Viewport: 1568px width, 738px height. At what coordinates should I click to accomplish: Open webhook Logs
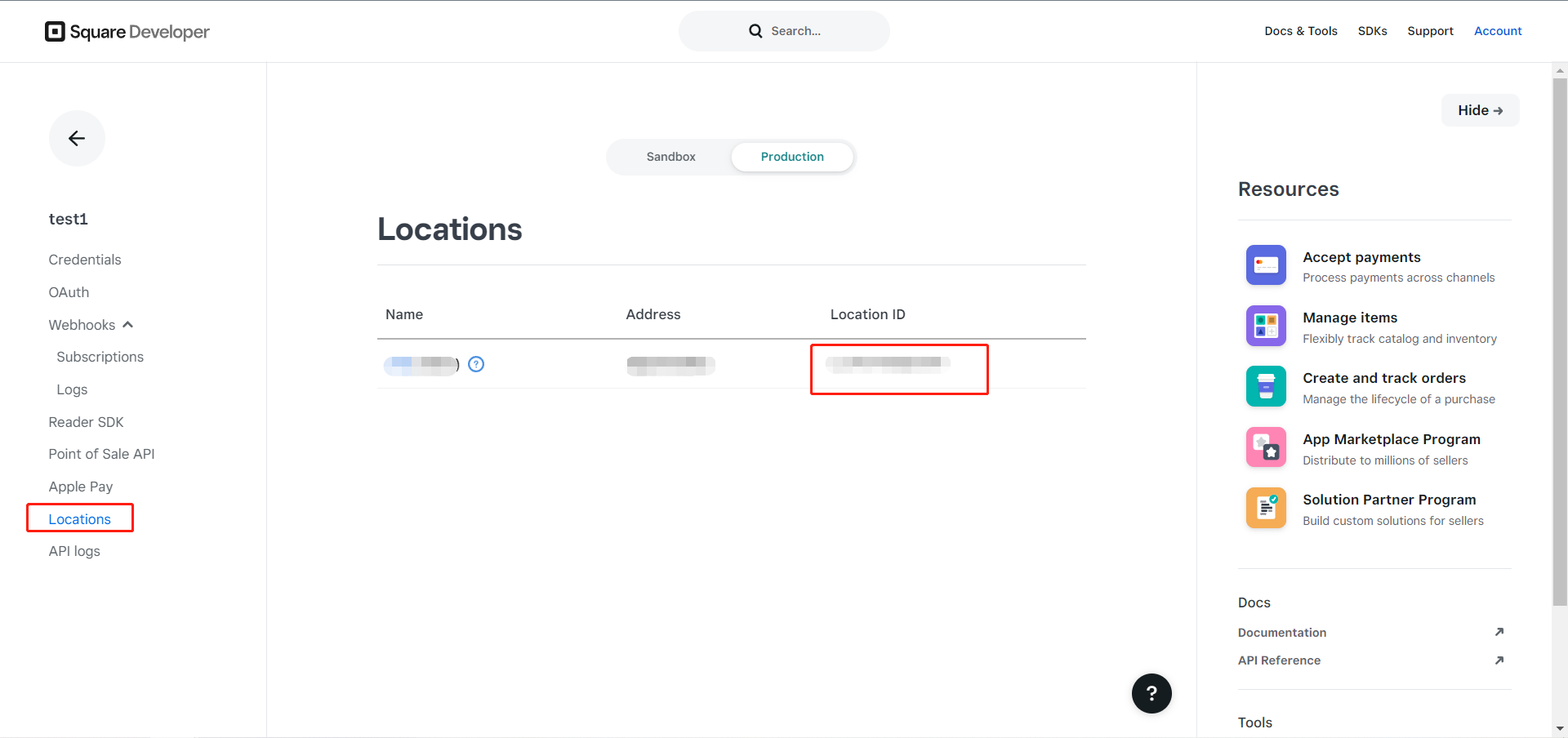(72, 389)
